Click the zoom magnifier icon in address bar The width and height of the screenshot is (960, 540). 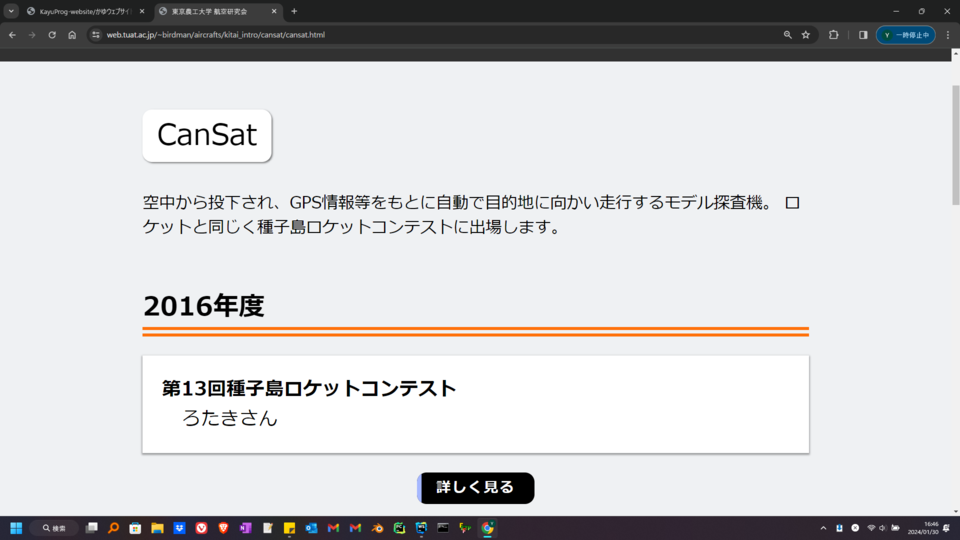coord(788,35)
